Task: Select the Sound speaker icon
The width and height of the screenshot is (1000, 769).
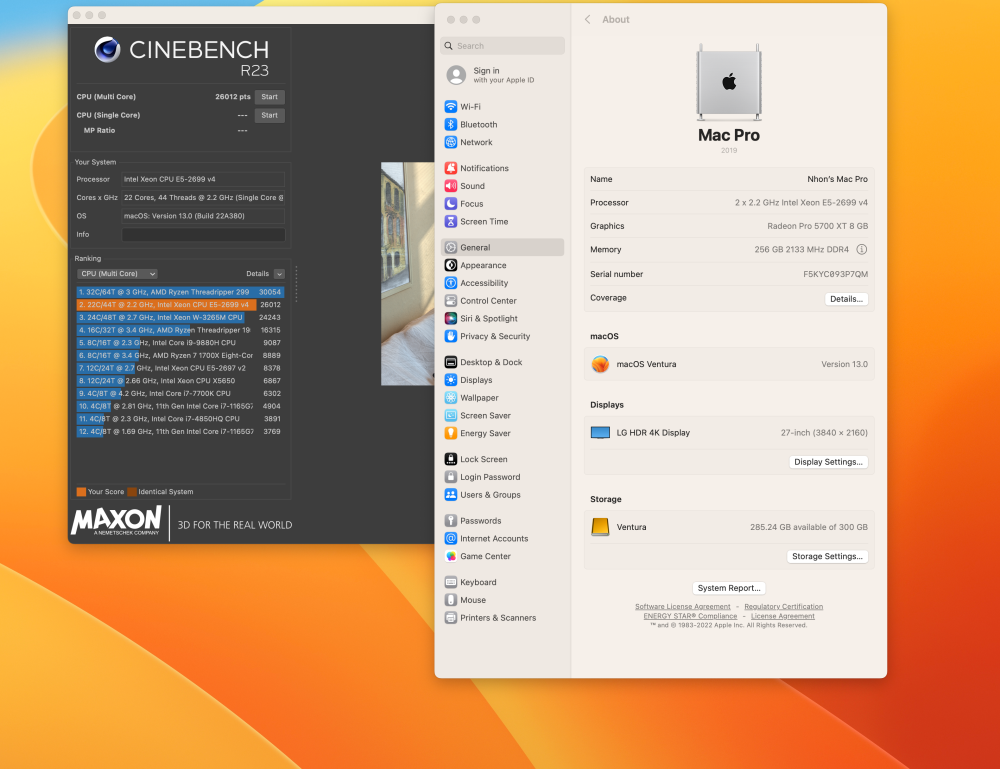Action: (450, 186)
